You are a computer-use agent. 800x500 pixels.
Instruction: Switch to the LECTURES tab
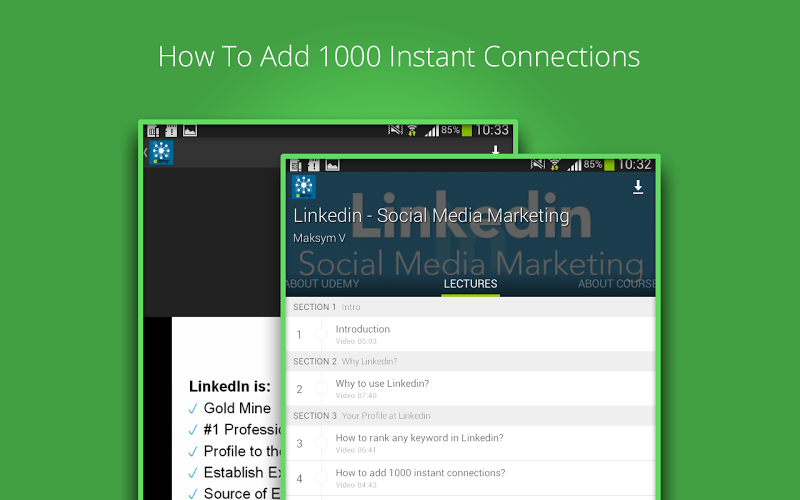pyautogui.click(x=470, y=284)
